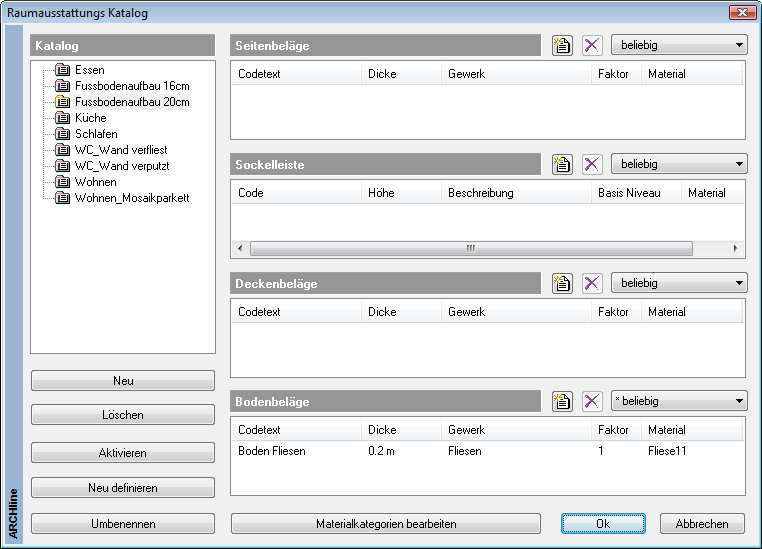Add new Deckenbeläge entry
762x549 pixels.
562,284
